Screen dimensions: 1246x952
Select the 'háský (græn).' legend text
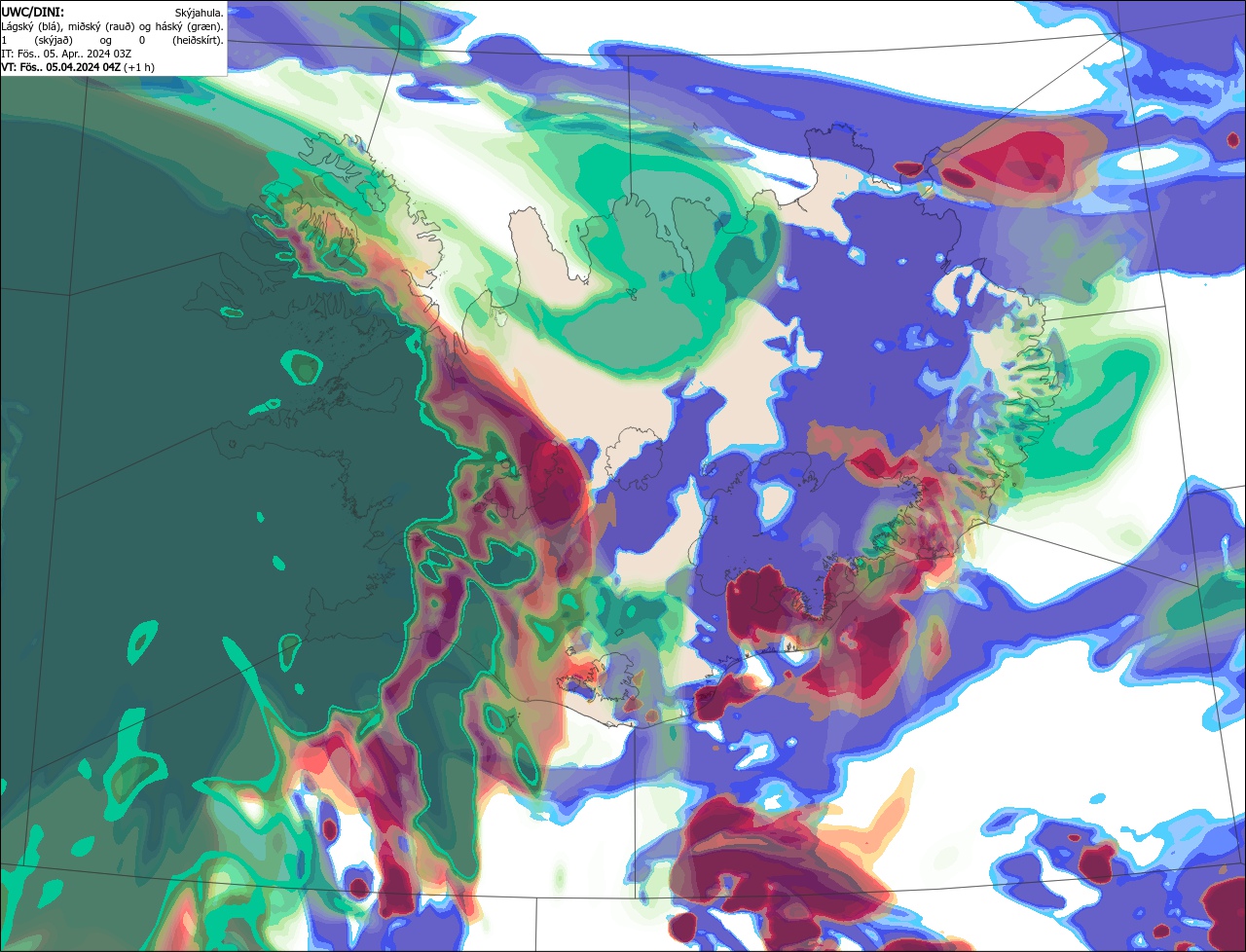click(x=189, y=27)
